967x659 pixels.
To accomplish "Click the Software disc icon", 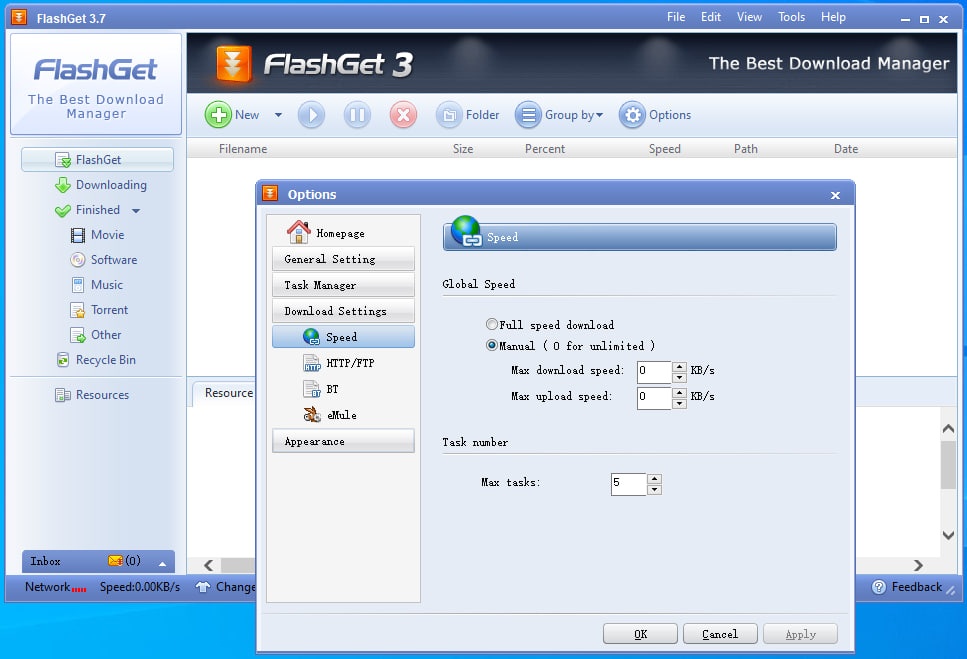I will [x=78, y=260].
